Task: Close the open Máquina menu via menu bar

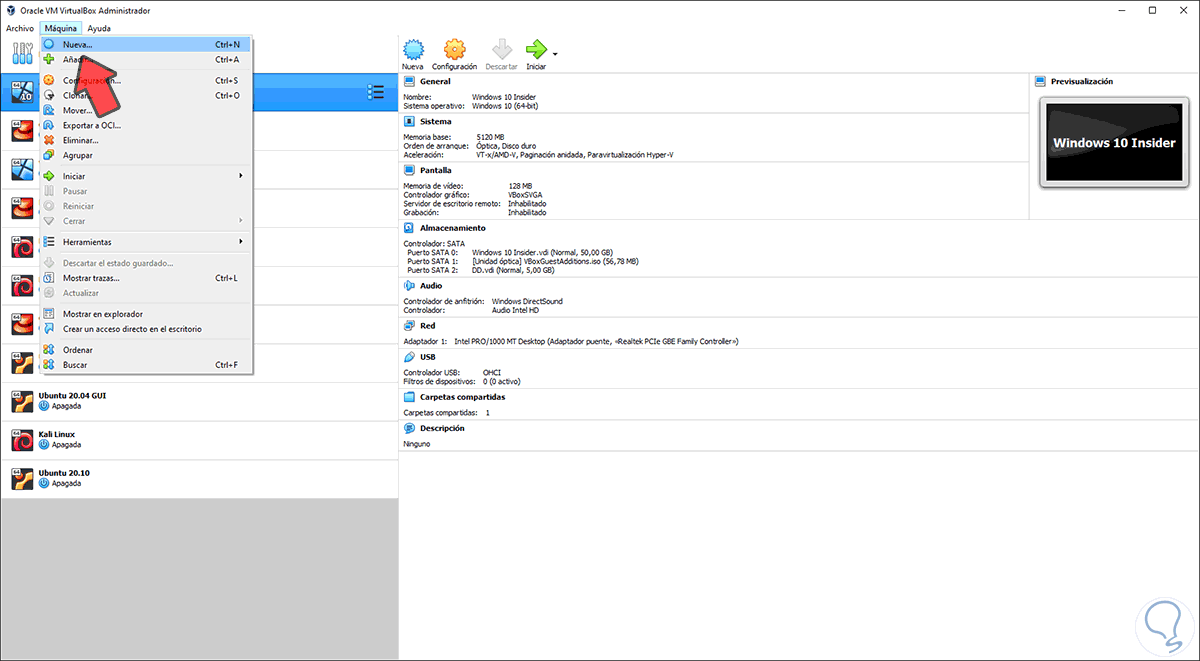Action: [61, 28]
